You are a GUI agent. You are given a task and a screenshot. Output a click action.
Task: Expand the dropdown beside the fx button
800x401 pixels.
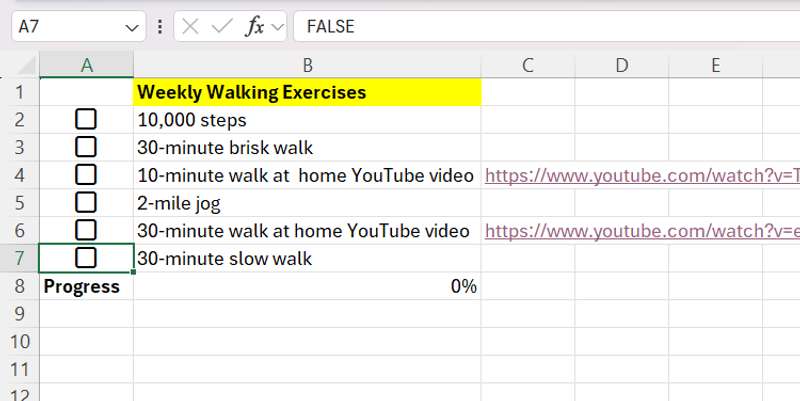pos(277,27)
